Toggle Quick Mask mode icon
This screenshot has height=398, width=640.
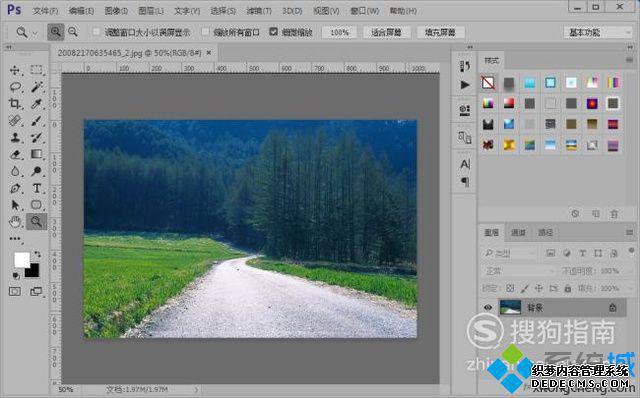pos(15,291)
